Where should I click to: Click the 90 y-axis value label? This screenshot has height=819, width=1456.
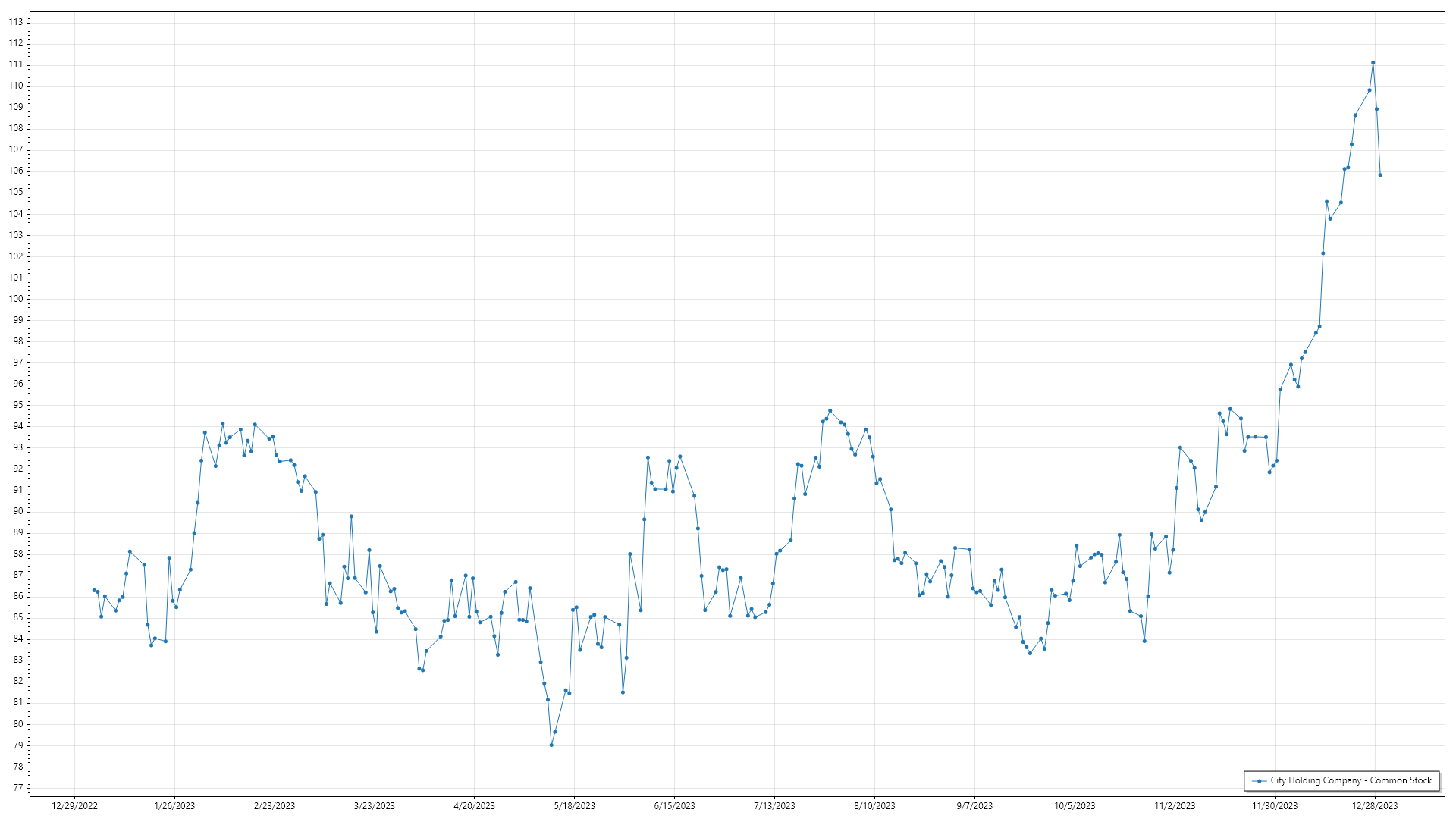(18, 511)
